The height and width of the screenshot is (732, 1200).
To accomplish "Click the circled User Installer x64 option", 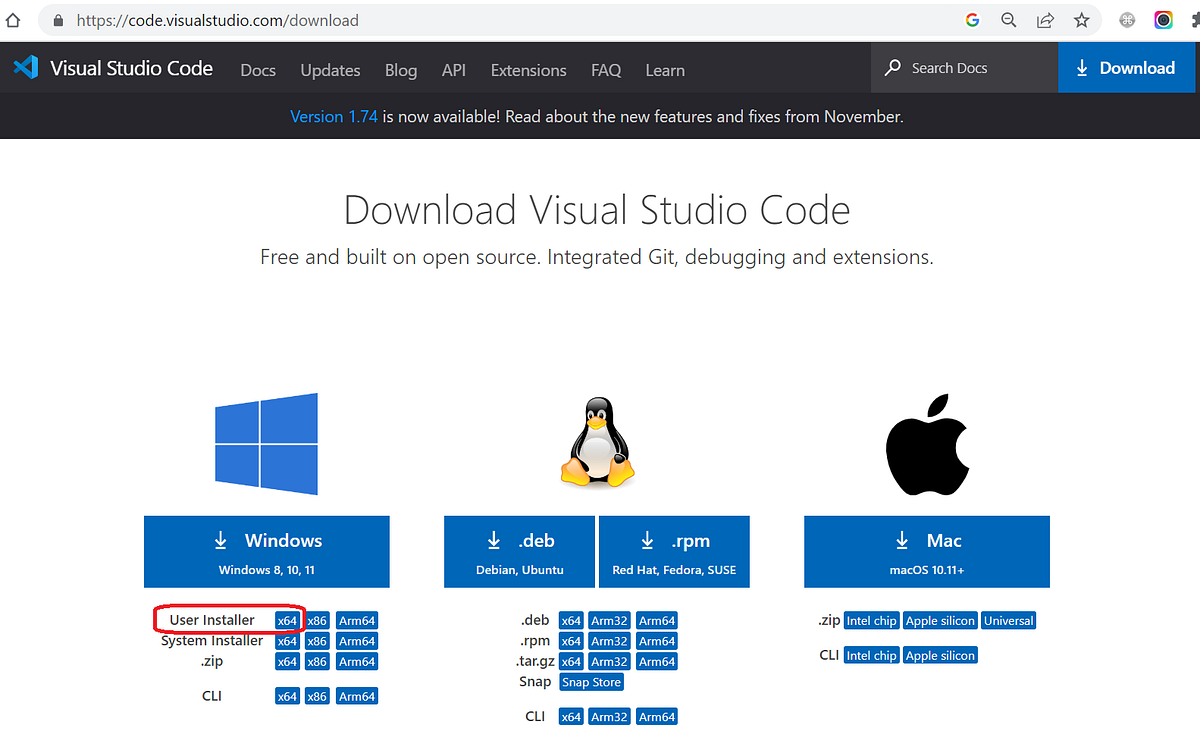I will click(287, 620).
